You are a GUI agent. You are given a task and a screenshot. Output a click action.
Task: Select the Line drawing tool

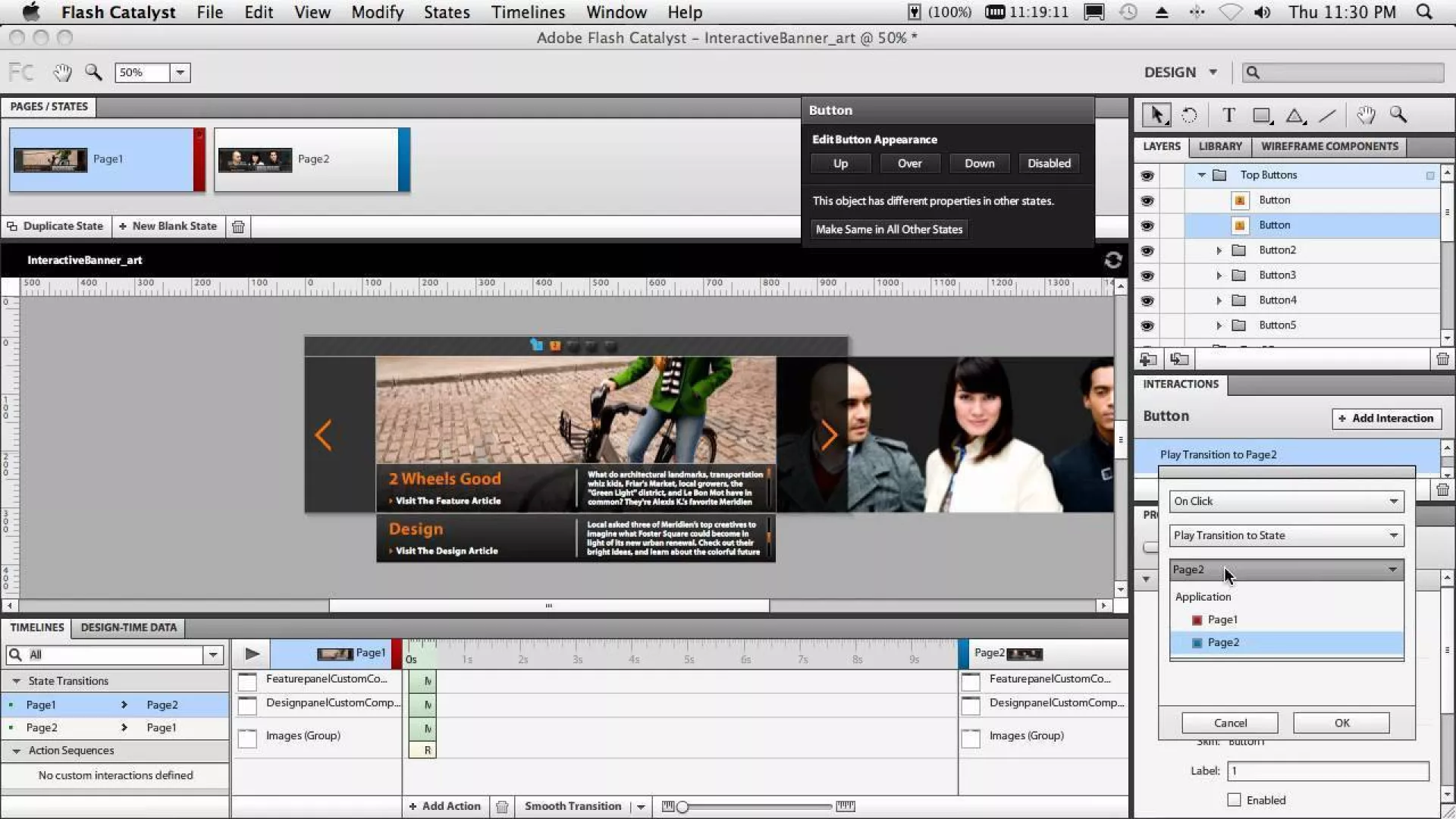click(x=1327, y=115)
